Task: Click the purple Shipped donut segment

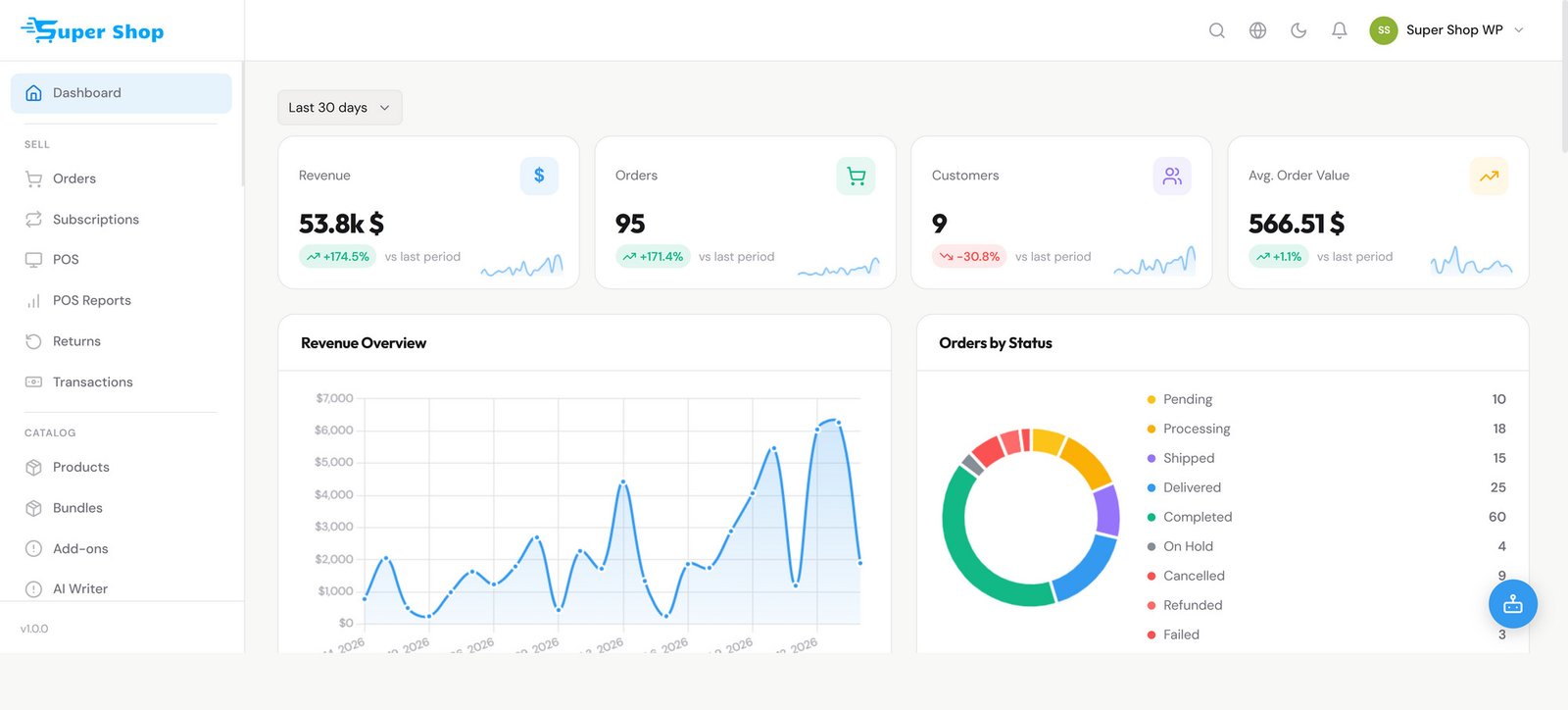Action: coord(1108,510)
